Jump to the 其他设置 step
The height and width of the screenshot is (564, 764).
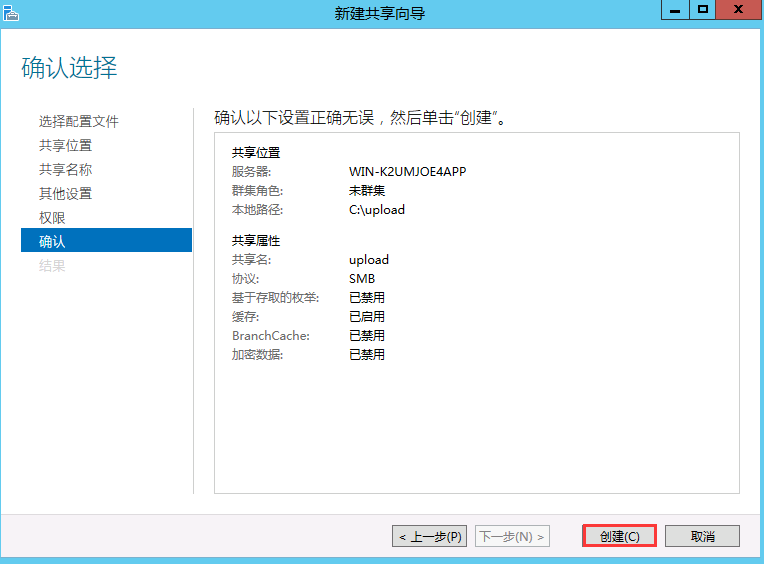coord(65,193)
